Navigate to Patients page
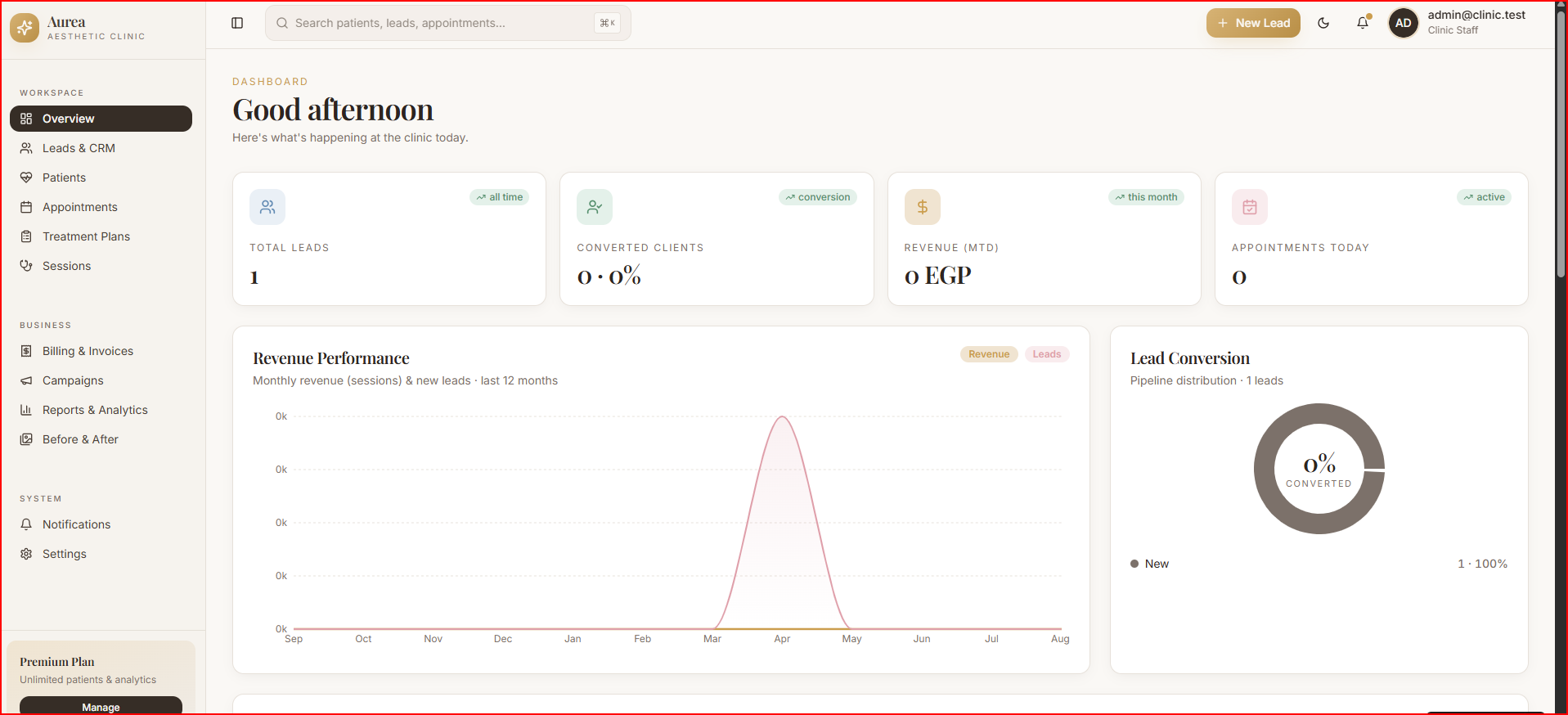Image resolution: width=1568 pixels, height=715 pixels. [101, 178]
